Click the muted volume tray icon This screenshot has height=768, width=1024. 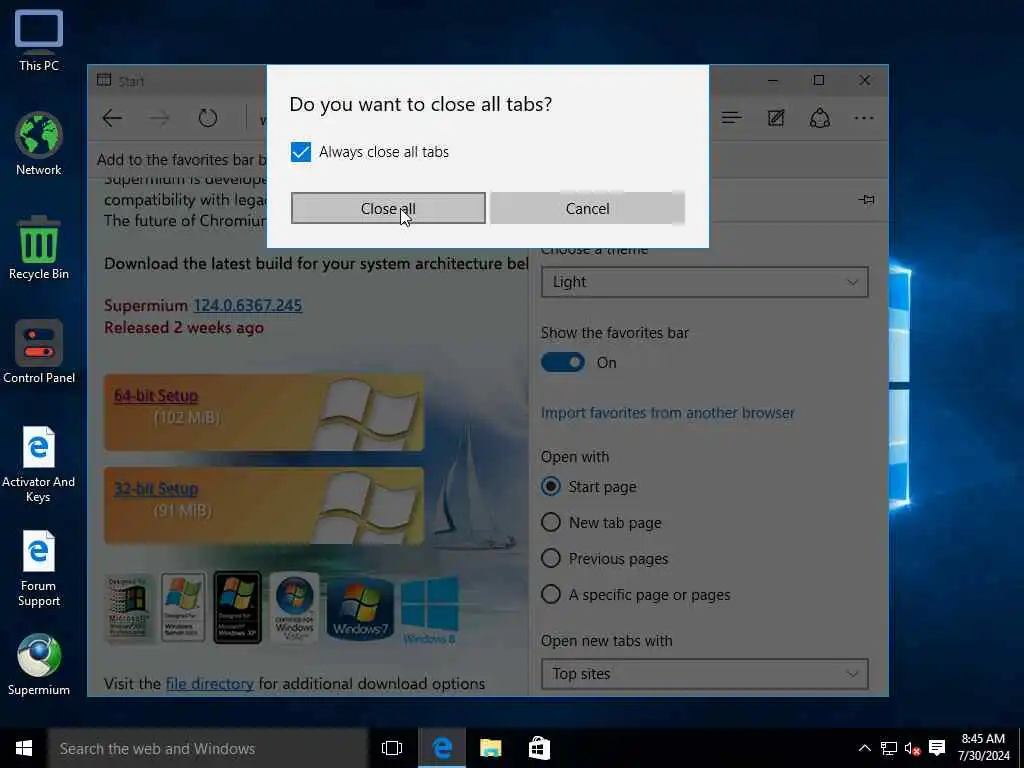(x=912, y=748)
